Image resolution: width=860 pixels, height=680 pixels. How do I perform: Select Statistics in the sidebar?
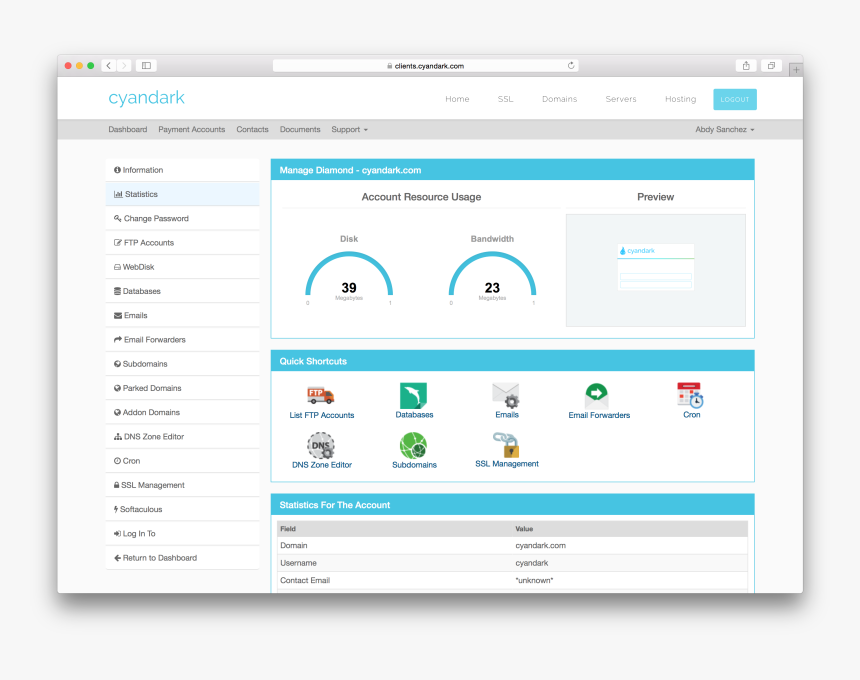[x=183, y=194]
